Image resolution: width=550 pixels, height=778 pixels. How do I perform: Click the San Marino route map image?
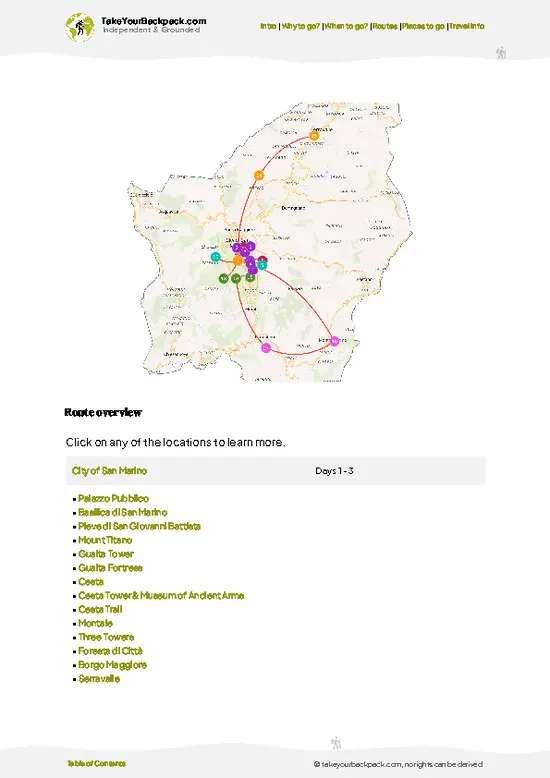[270, 242]
